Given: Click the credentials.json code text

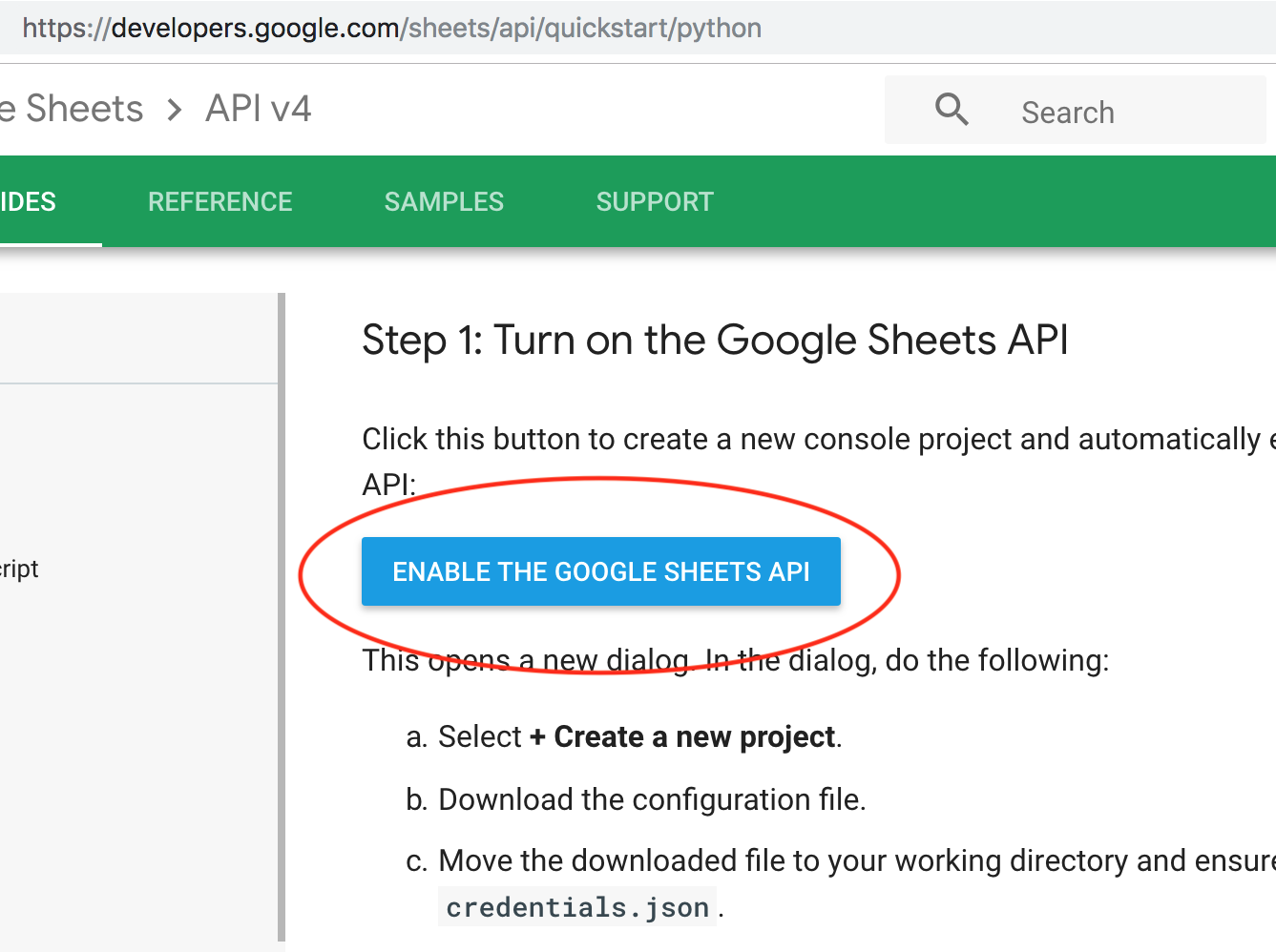Looking at the screenshot, I should [x=577, y=907].
